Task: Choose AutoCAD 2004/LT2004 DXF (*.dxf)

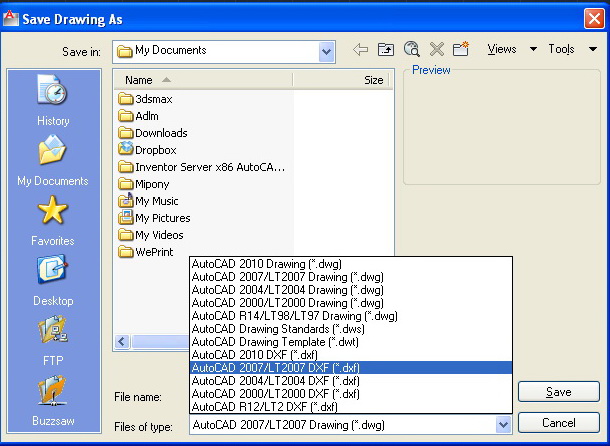Action: pyautogui.click(x=351, y=381)
